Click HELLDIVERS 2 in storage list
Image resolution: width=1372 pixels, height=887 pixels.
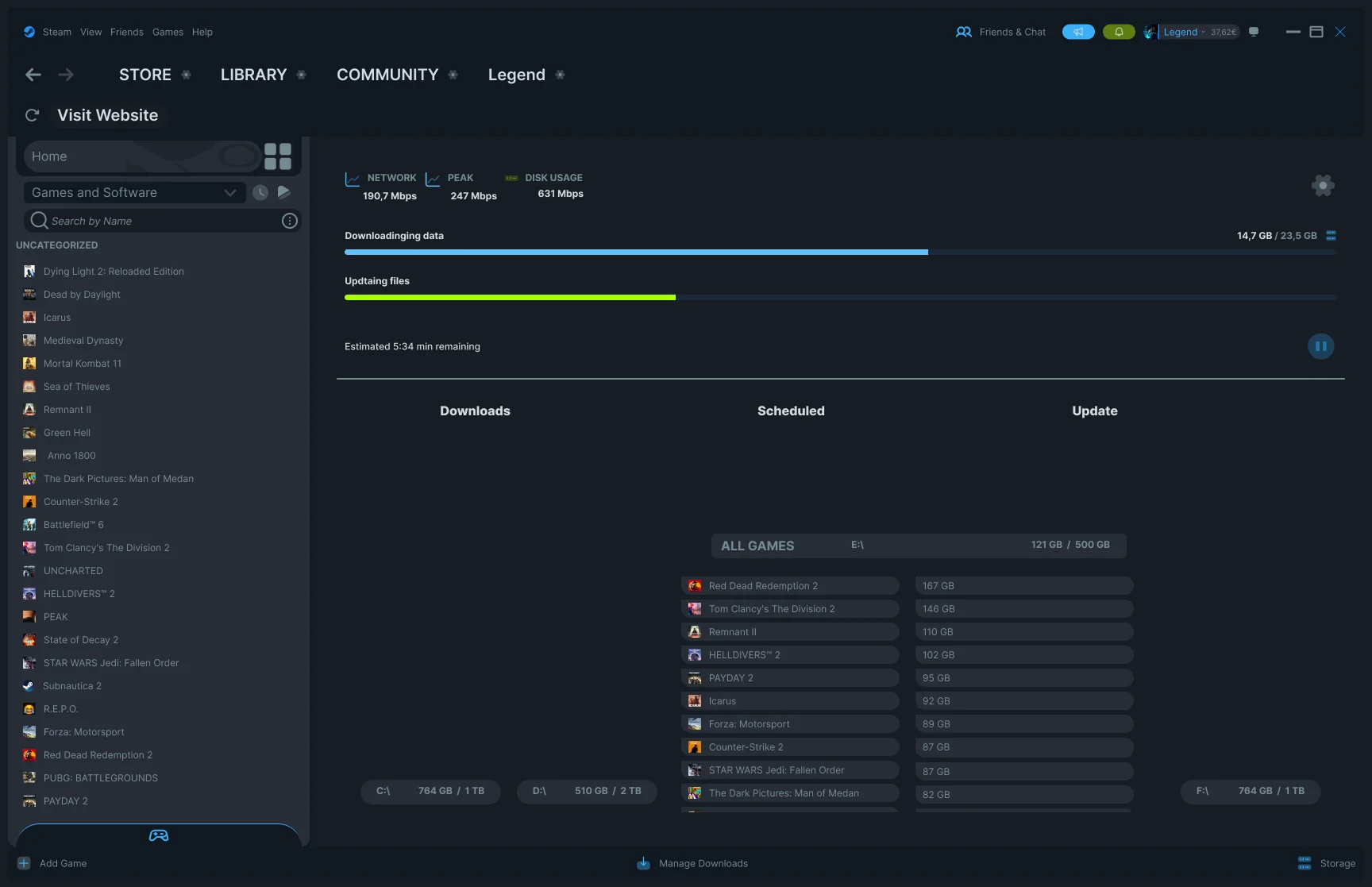790,655
